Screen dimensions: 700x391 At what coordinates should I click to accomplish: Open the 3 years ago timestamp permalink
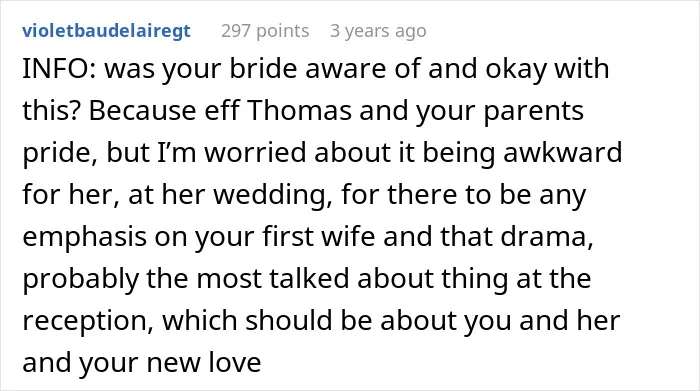(x=378, y=31)
